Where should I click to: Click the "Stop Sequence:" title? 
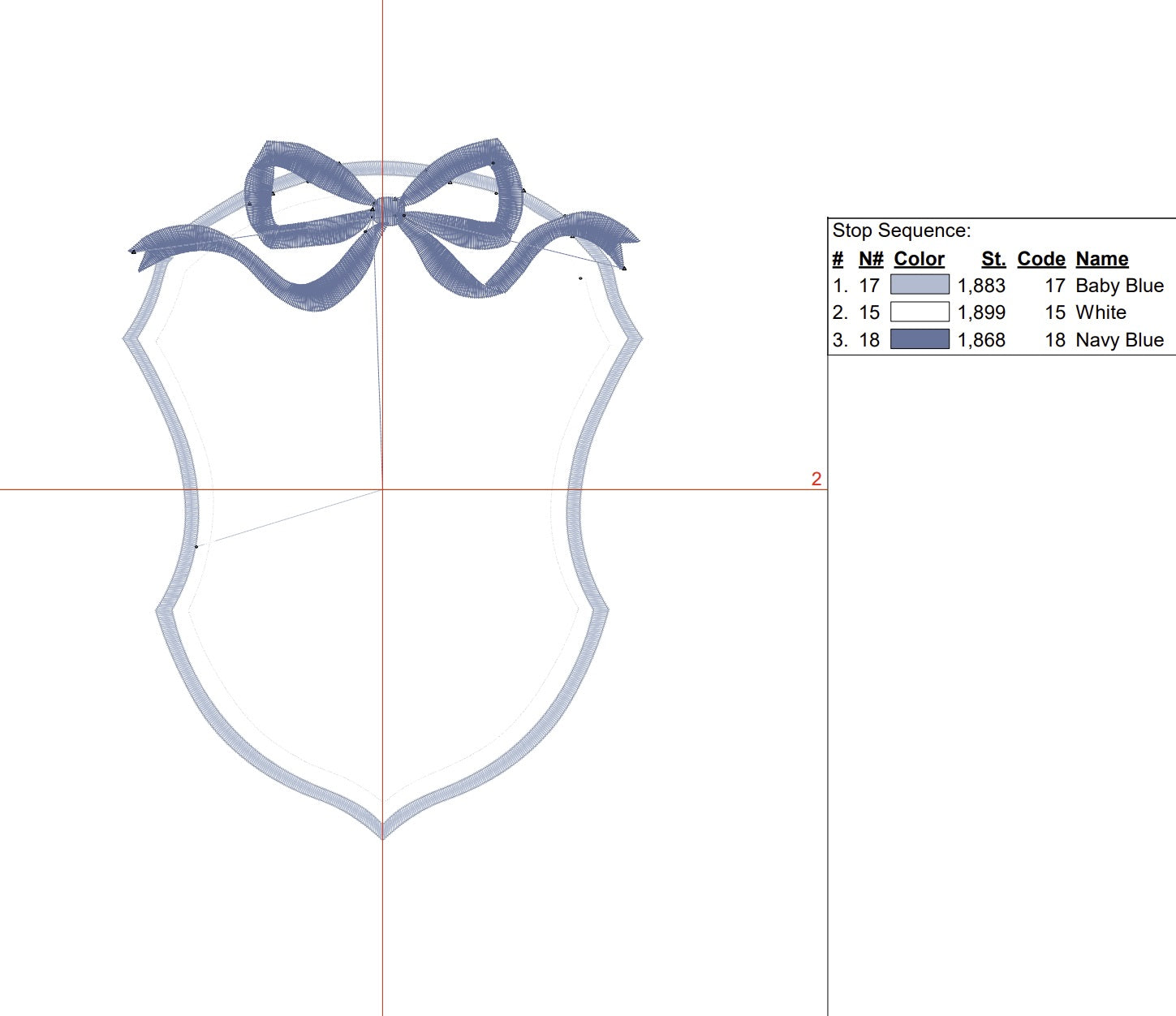901,230
